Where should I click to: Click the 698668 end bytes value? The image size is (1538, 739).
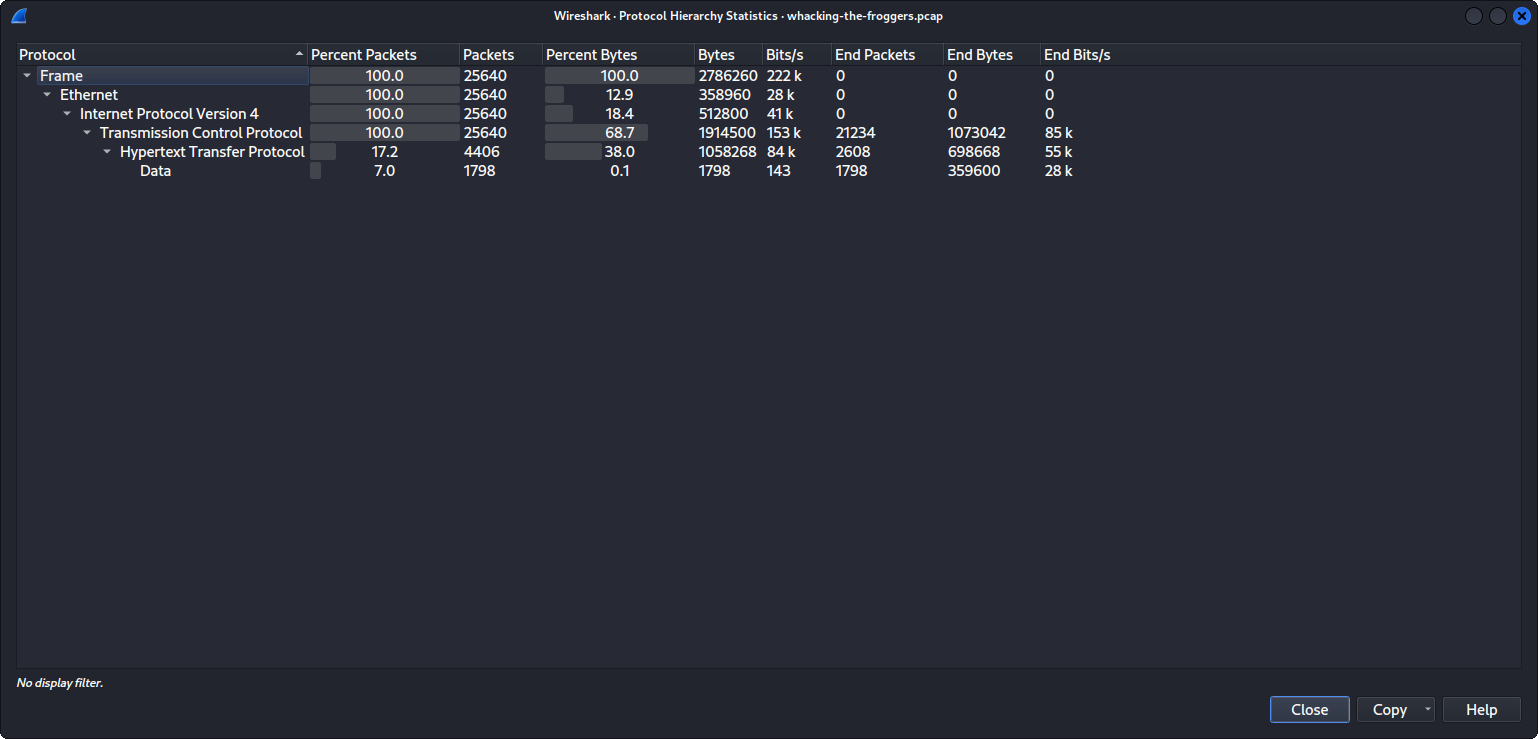973,152
